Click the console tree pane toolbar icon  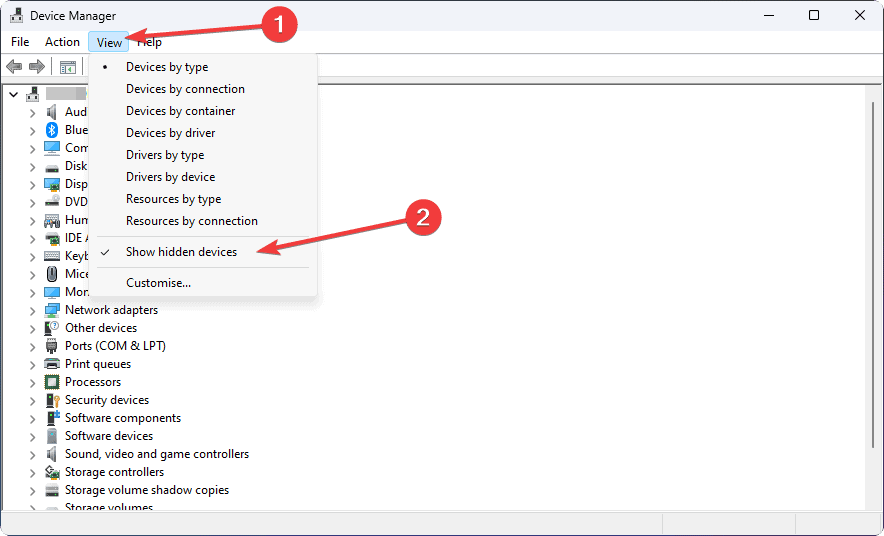pos(68,67)
